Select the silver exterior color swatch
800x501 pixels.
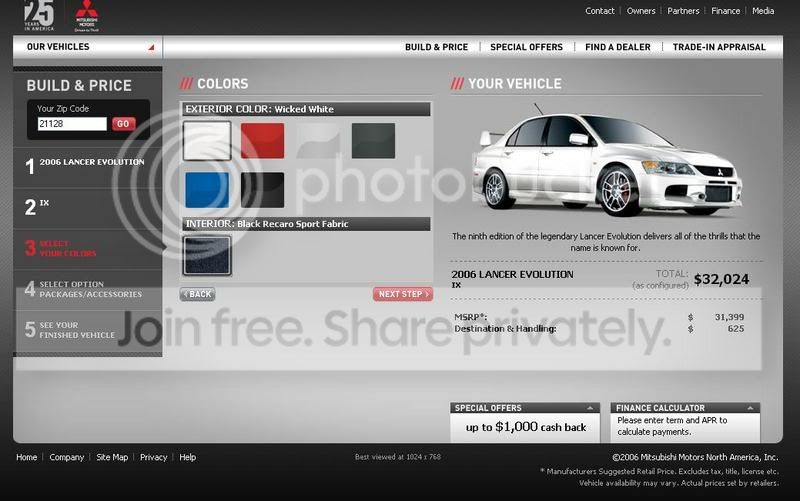(x=318, y=140)
